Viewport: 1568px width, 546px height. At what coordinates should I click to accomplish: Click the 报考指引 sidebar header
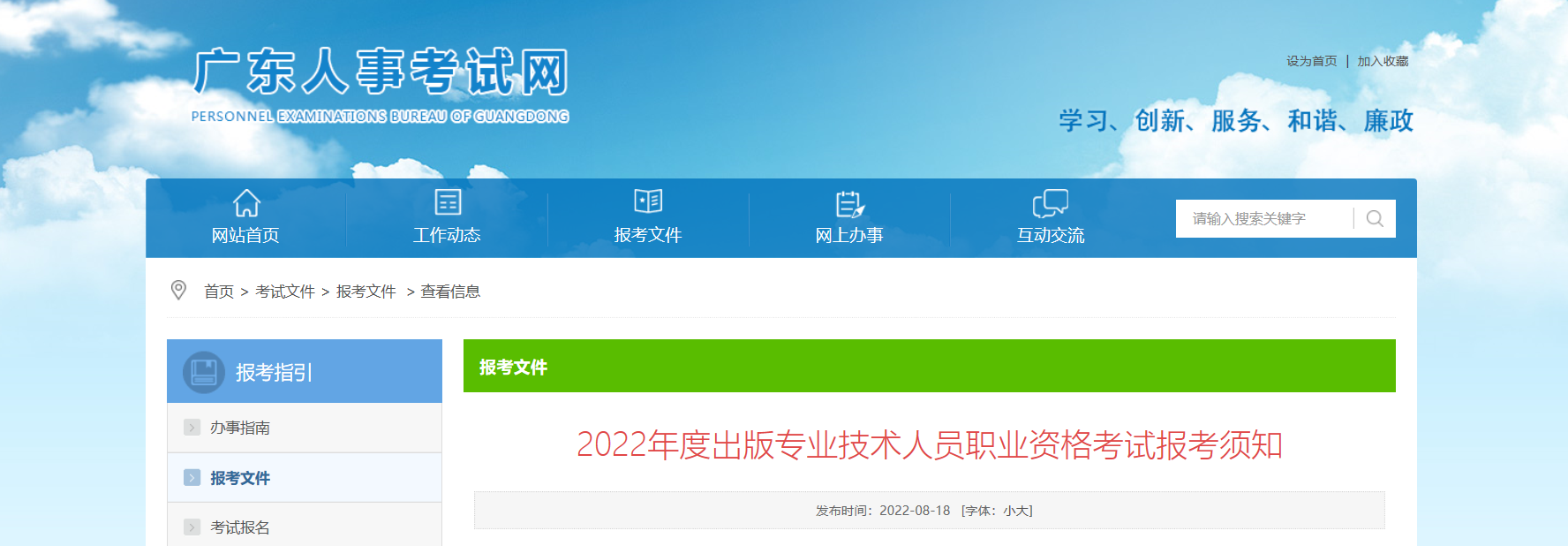coord(305,371)
